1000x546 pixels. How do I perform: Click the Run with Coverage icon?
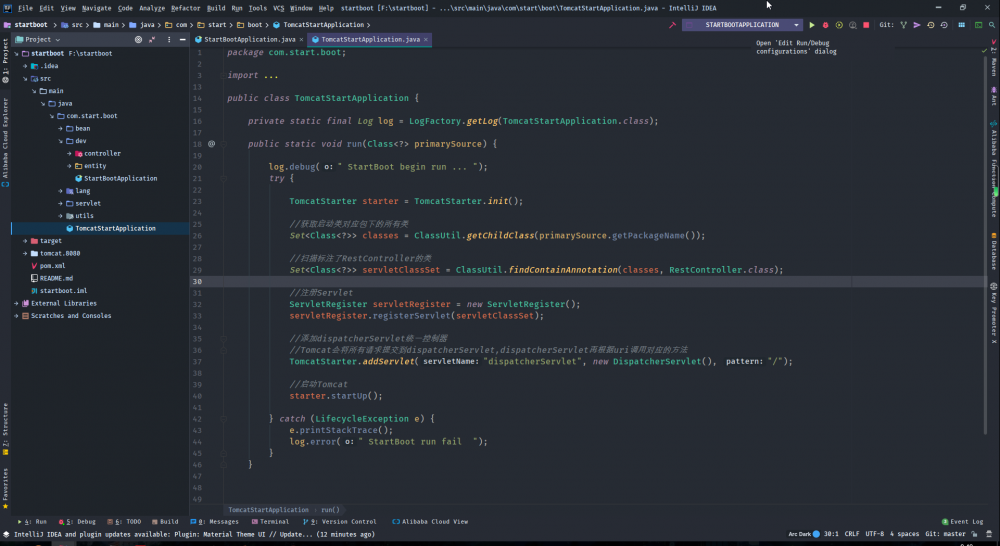[839, 24]
